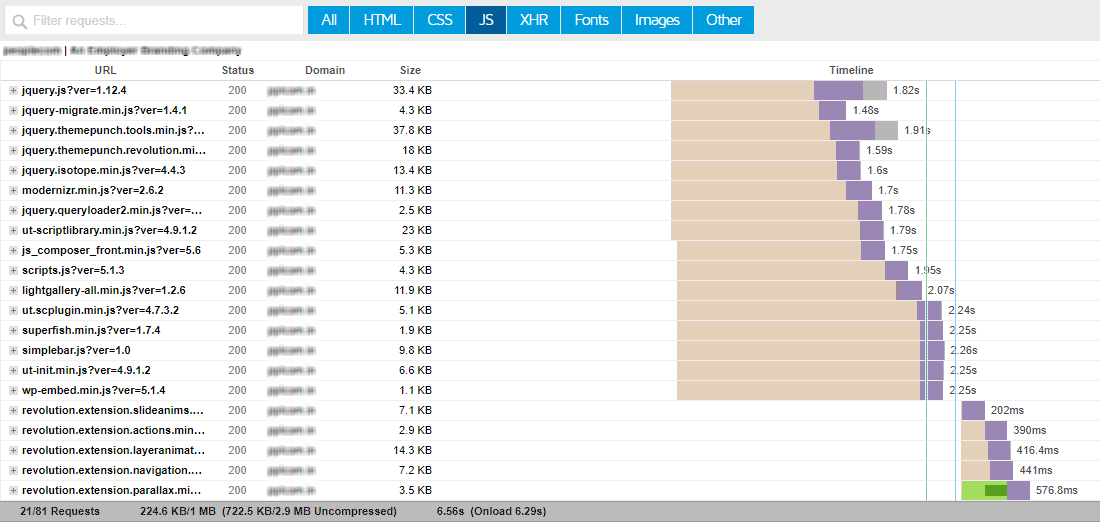This screenshot has width=1100, height=522.
Task: Click the search magnifier icon in filter box
Action: (19, 21)
